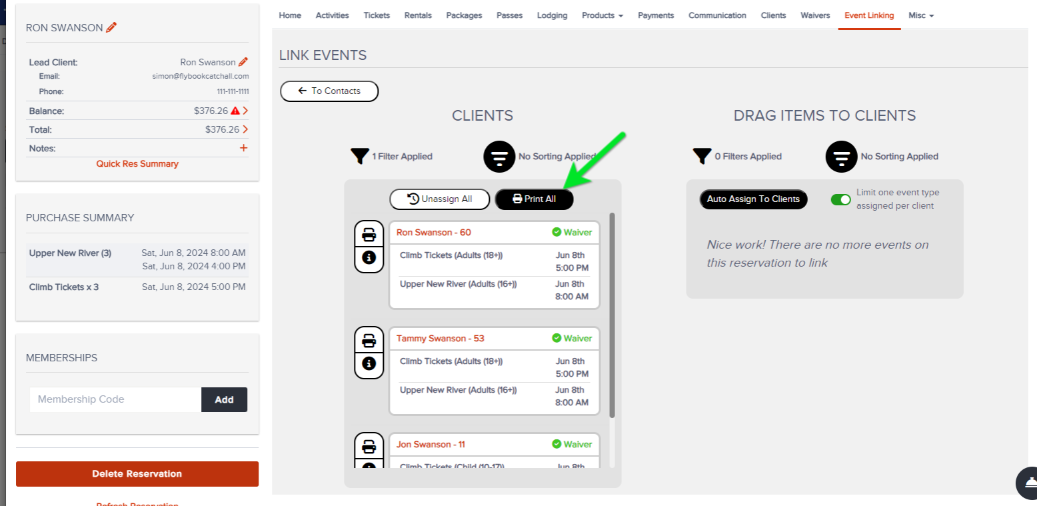Viewport: 1037px width, 506px height.
Task: Open Jon Swanson - 11 client name
Action: pos(431,444)
